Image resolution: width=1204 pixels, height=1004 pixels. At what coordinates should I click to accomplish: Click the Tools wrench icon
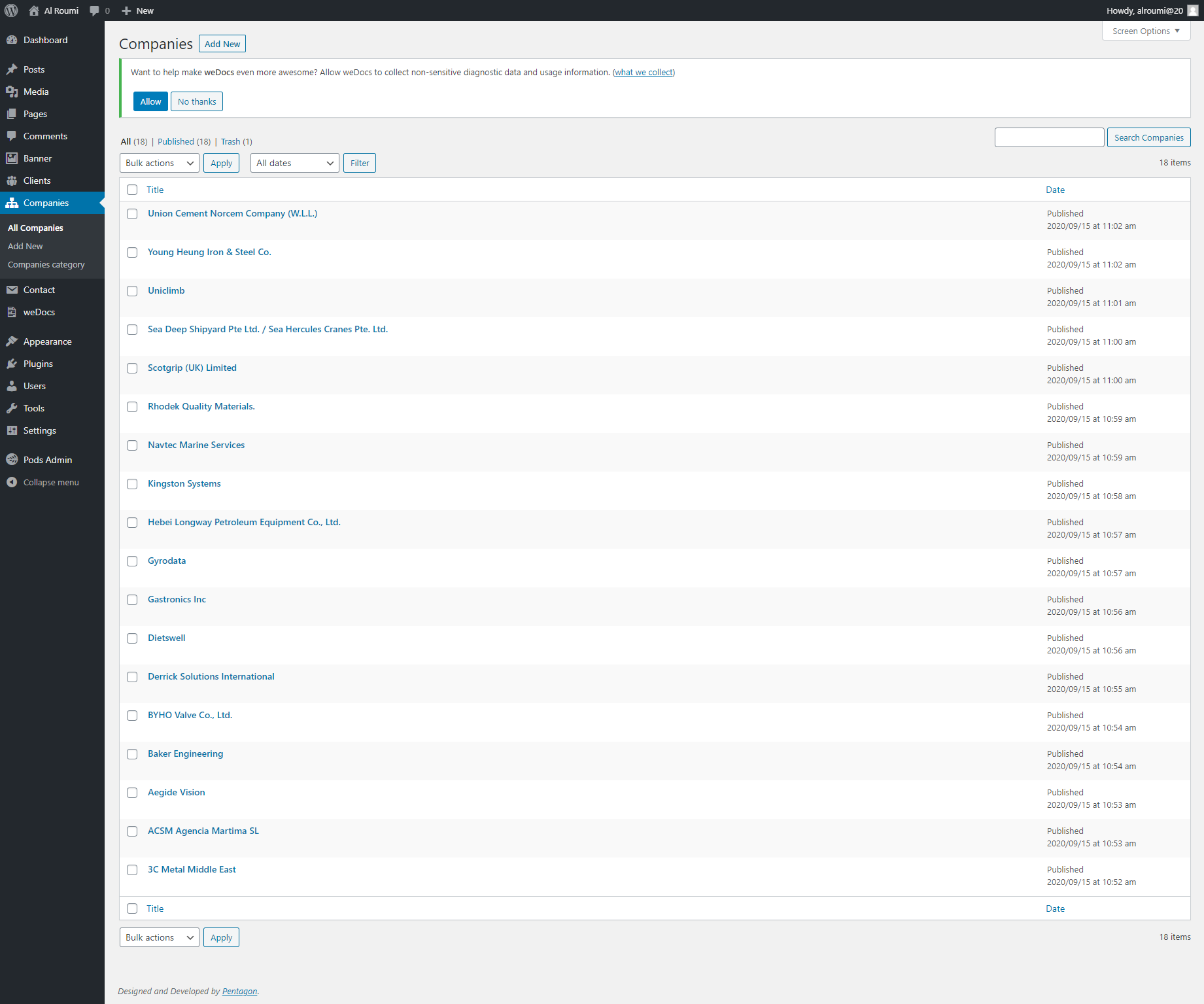pyautogui.click(x=12, y=408)
